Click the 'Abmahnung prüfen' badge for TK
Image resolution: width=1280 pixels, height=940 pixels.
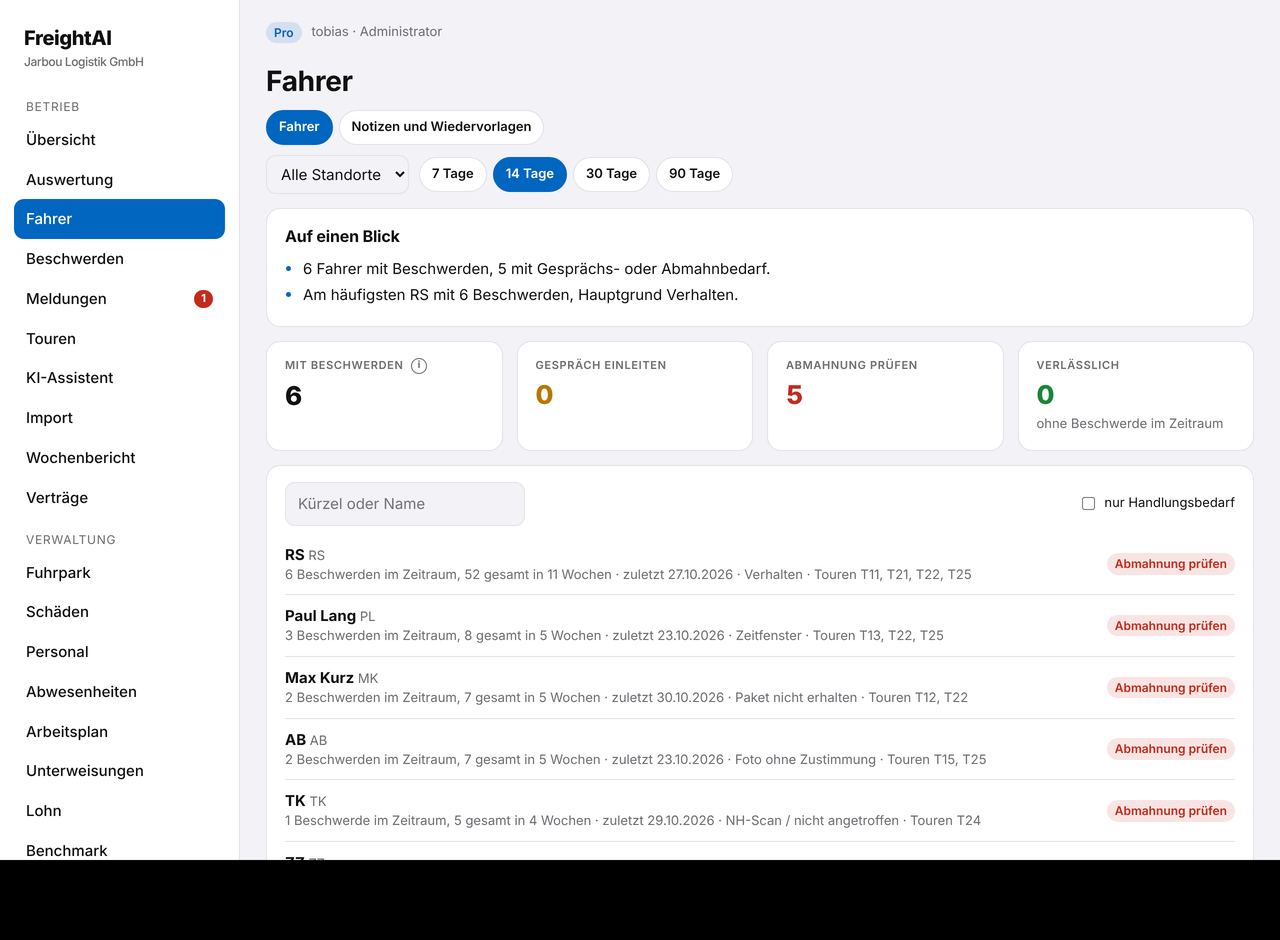coord(1171,811)
